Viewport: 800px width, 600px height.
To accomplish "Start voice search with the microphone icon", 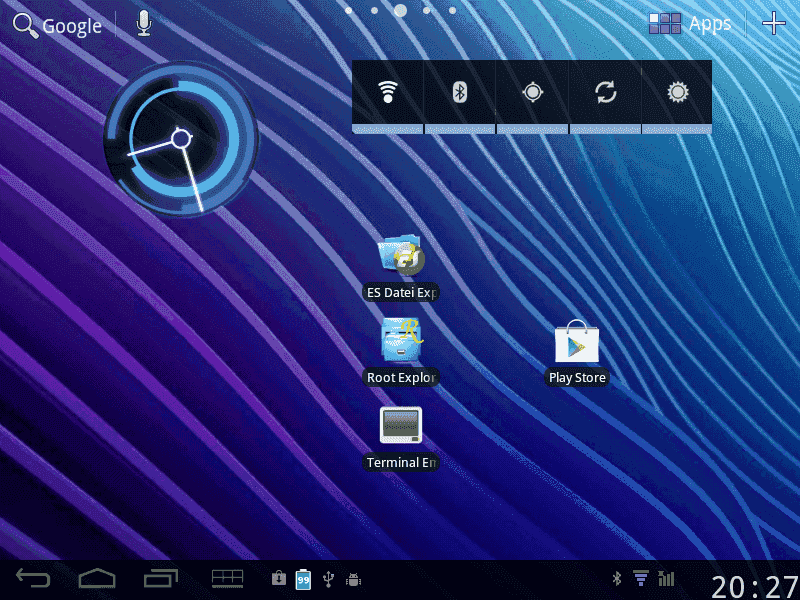I will click(x=144, y=23).
